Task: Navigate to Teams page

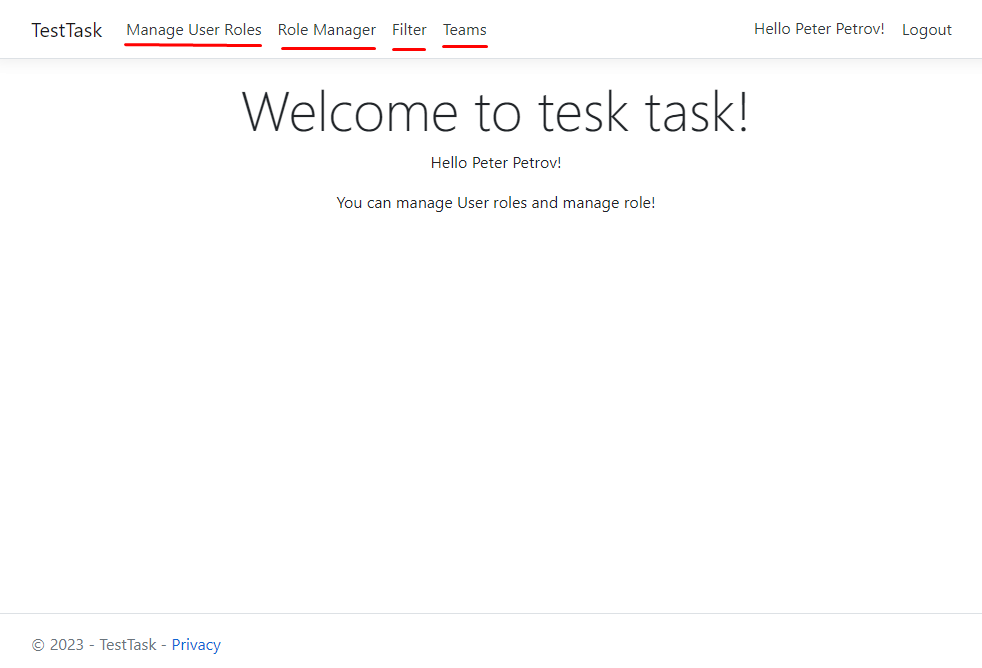Action: [465, 30]
